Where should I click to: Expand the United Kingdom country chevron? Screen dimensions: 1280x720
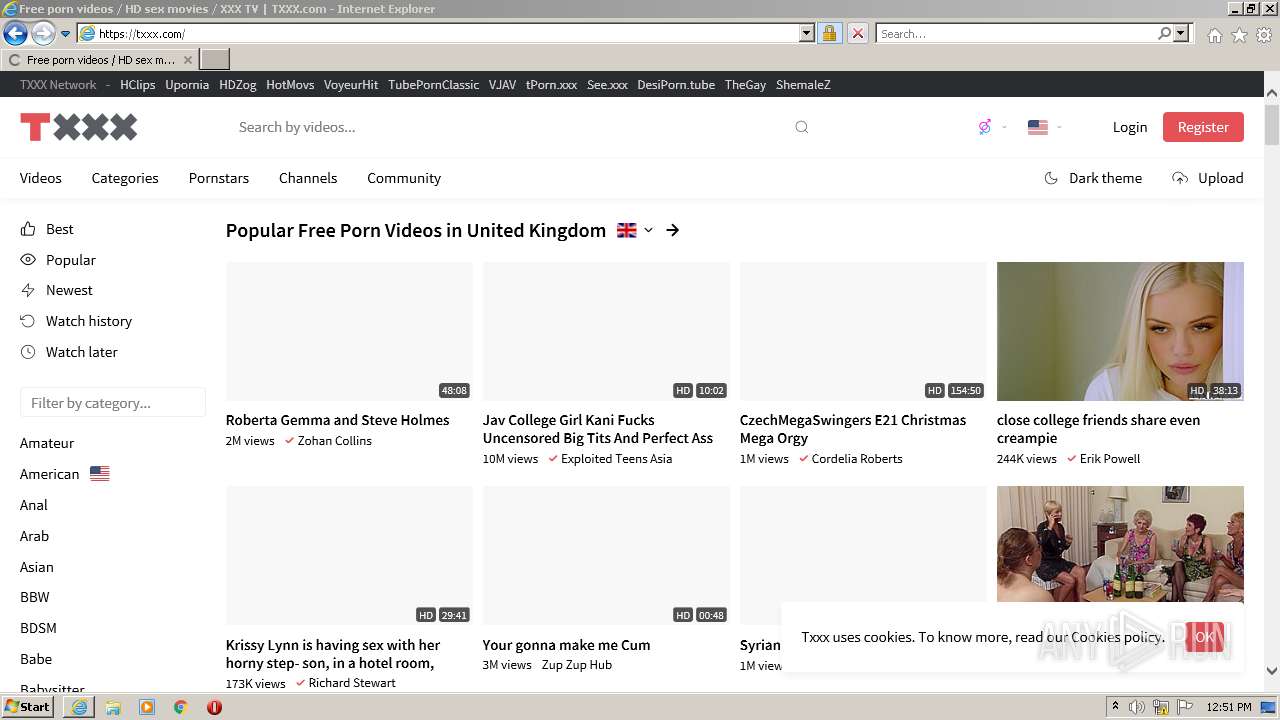(x=648, y=230)
